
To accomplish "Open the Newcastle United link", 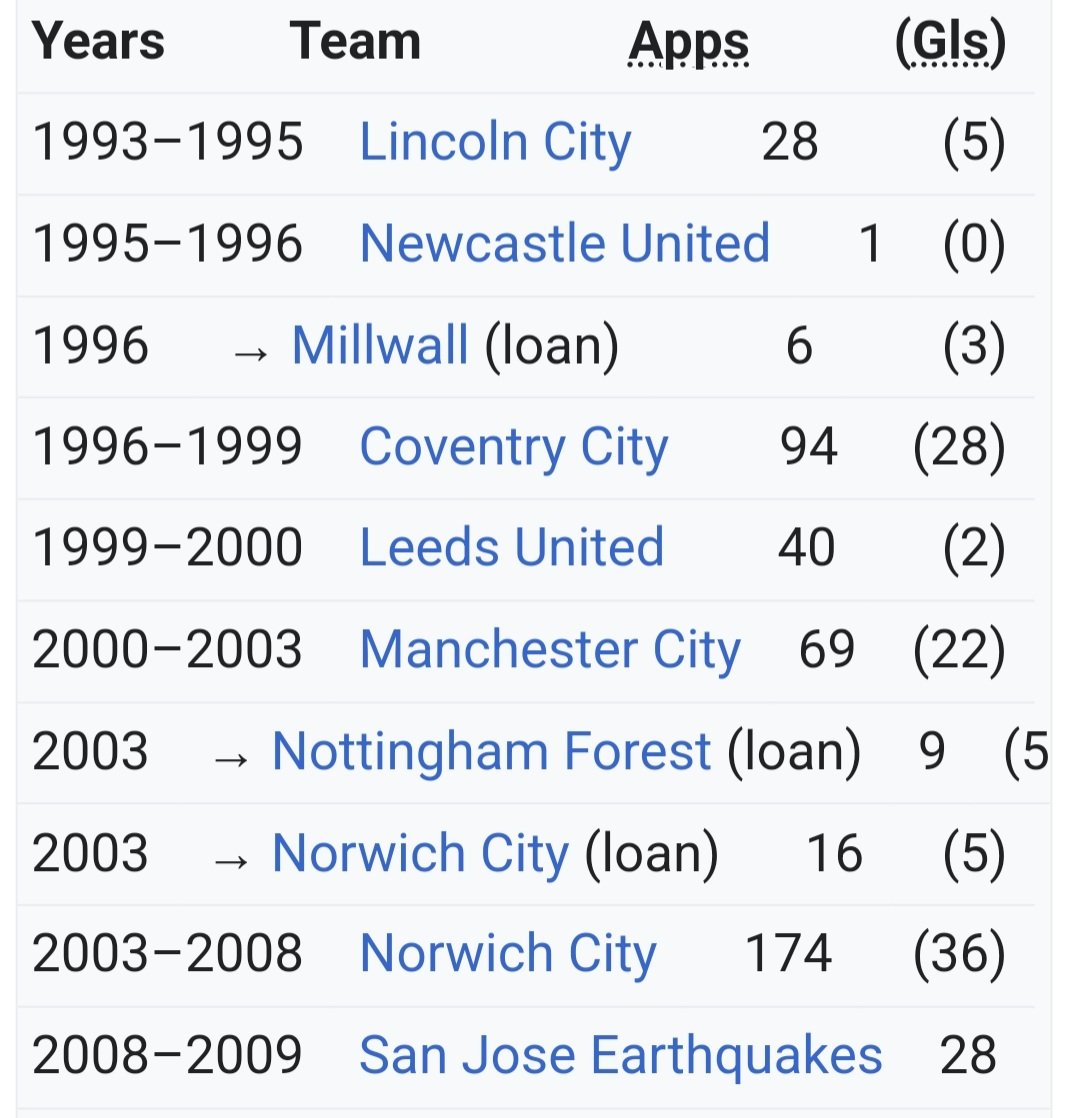I will (565, 243).
